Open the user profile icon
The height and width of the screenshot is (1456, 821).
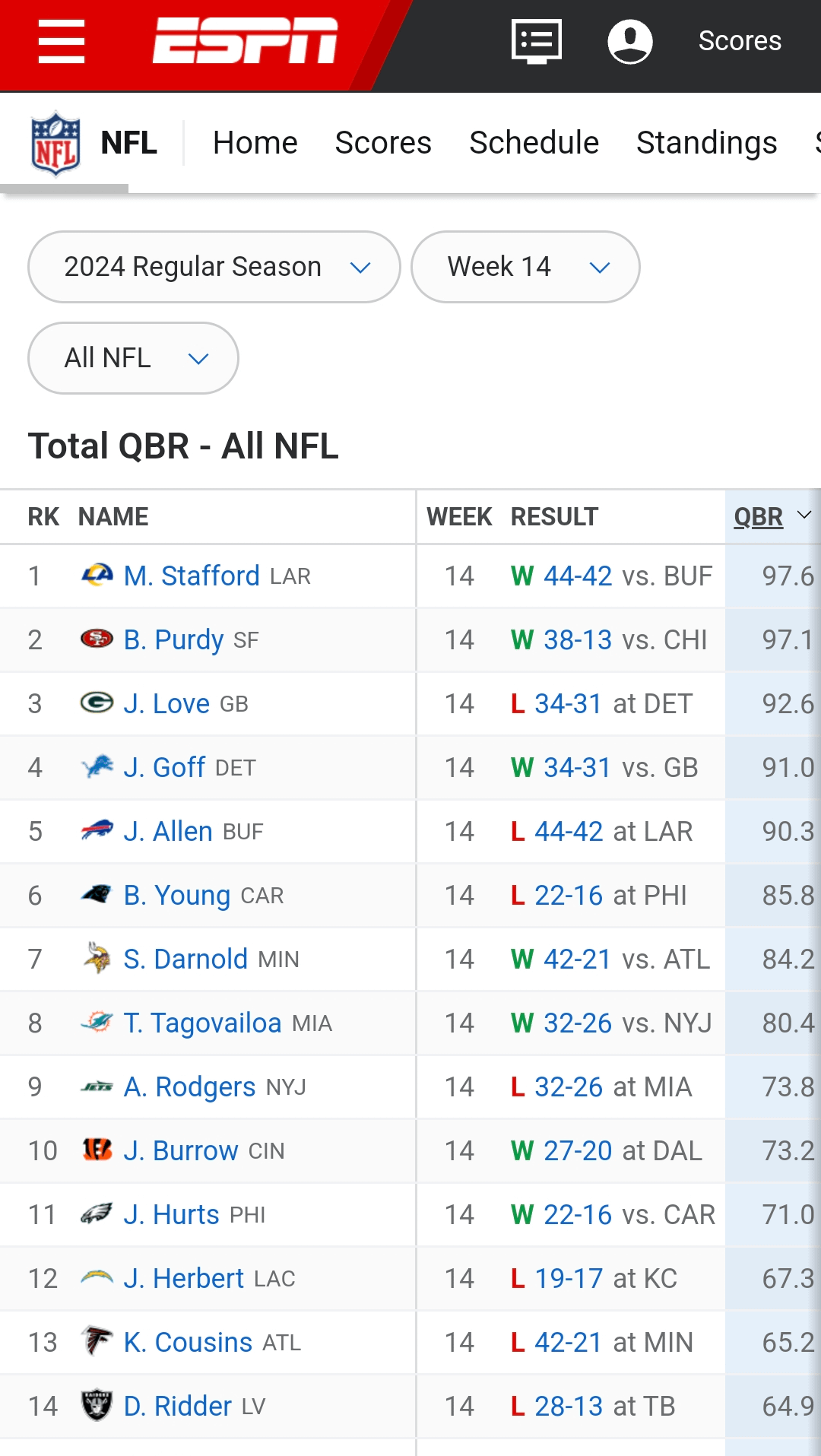629,41
